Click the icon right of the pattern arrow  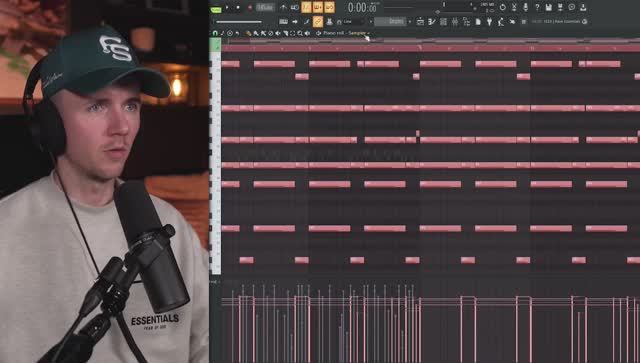420,22
